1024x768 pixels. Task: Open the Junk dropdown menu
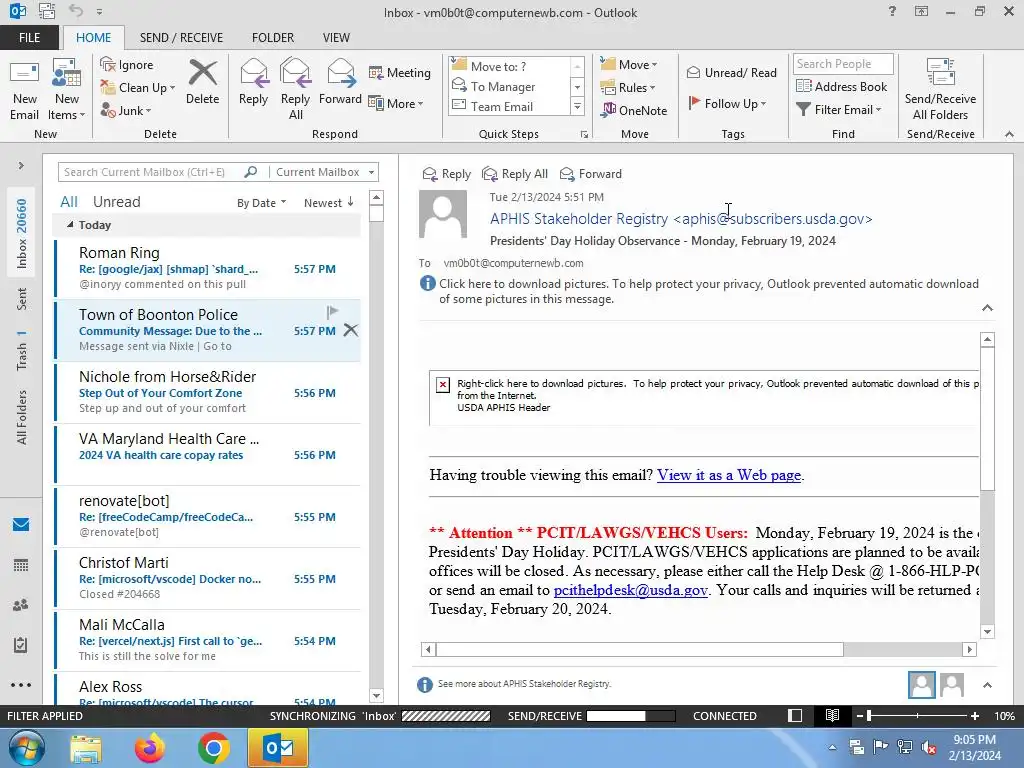tap(126, 110)
